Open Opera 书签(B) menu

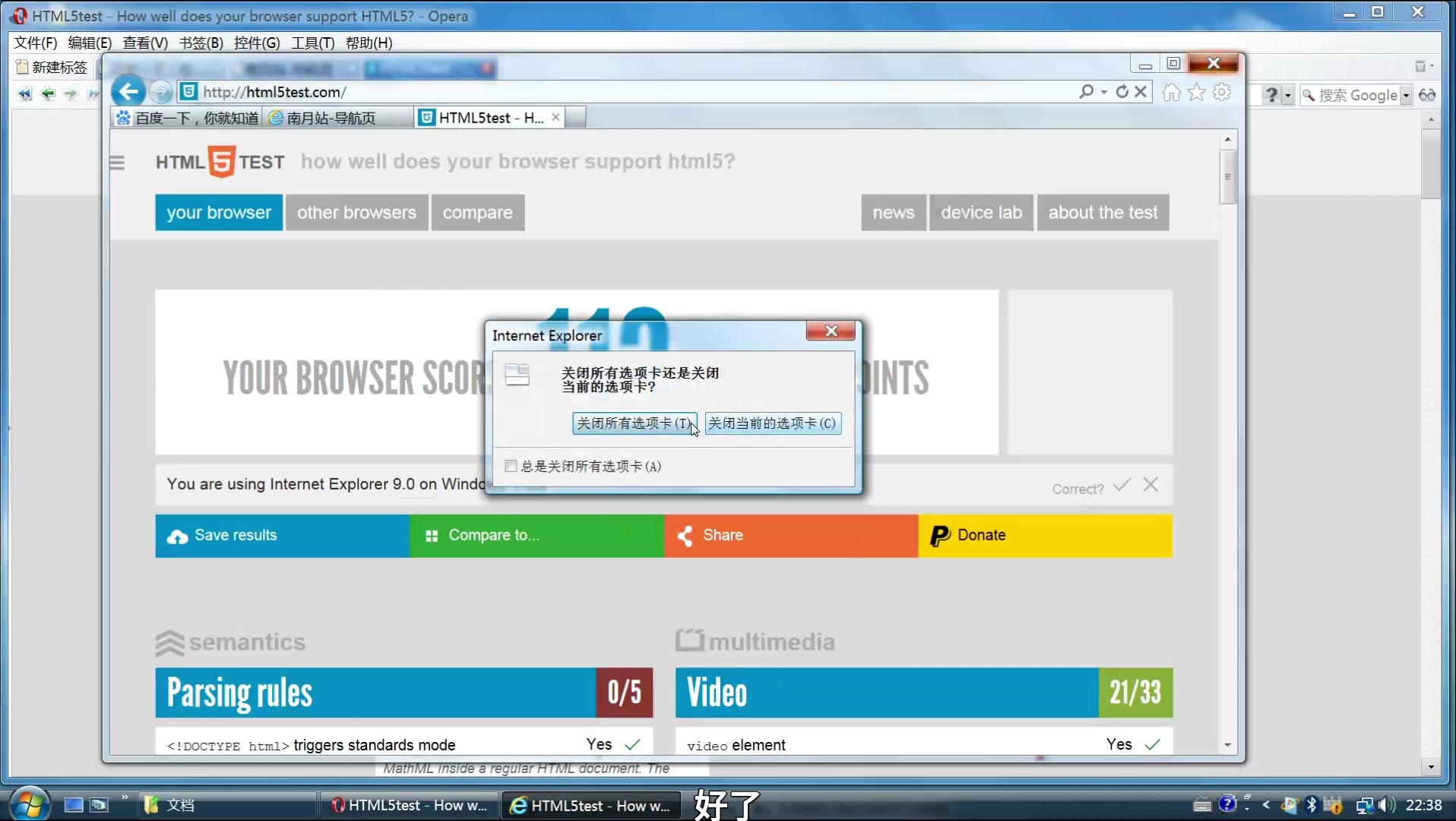201,43
